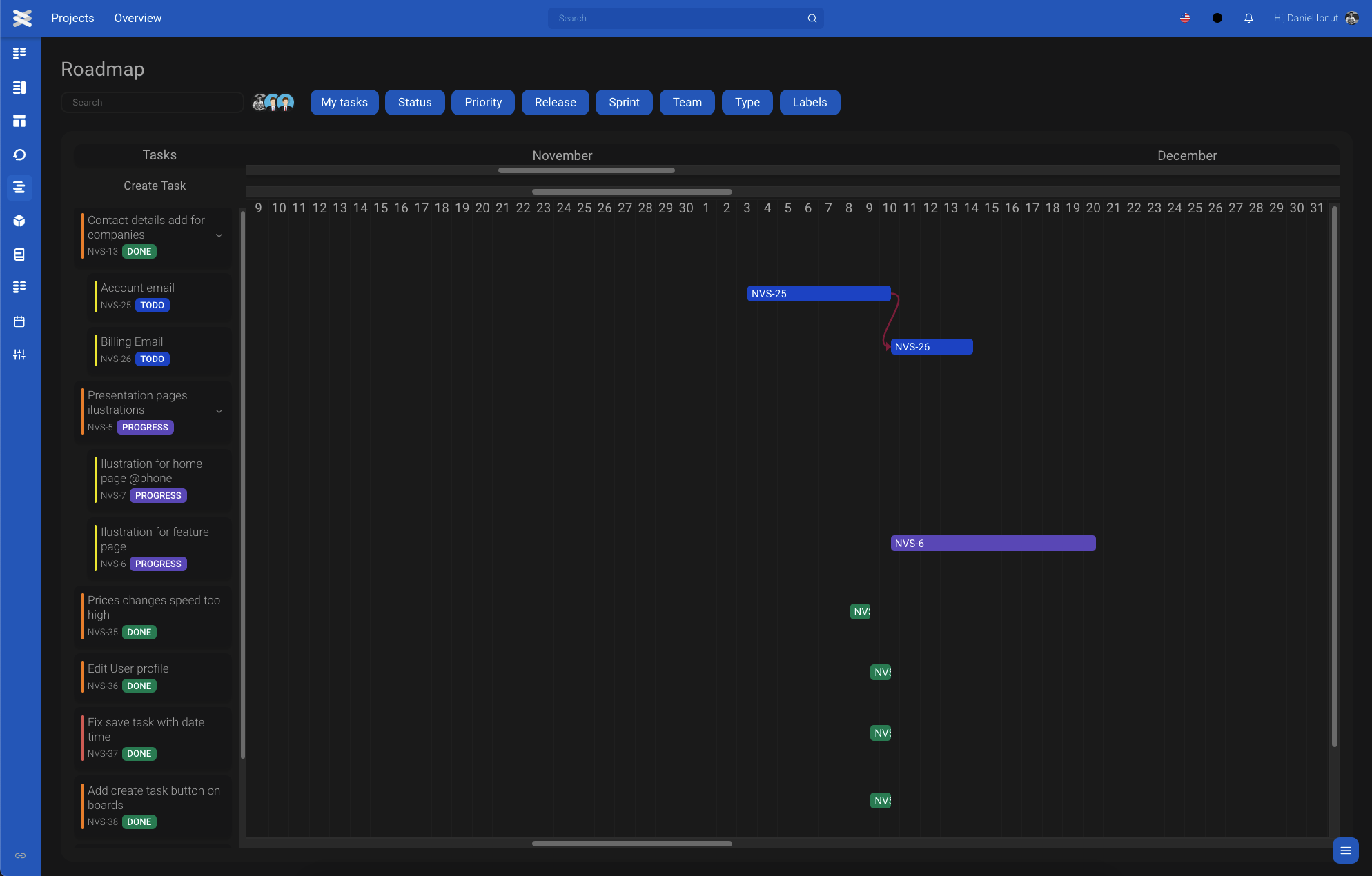Click the sprint cycle refresh icon
The image size is (1372, 876).
tap(19, 155)
